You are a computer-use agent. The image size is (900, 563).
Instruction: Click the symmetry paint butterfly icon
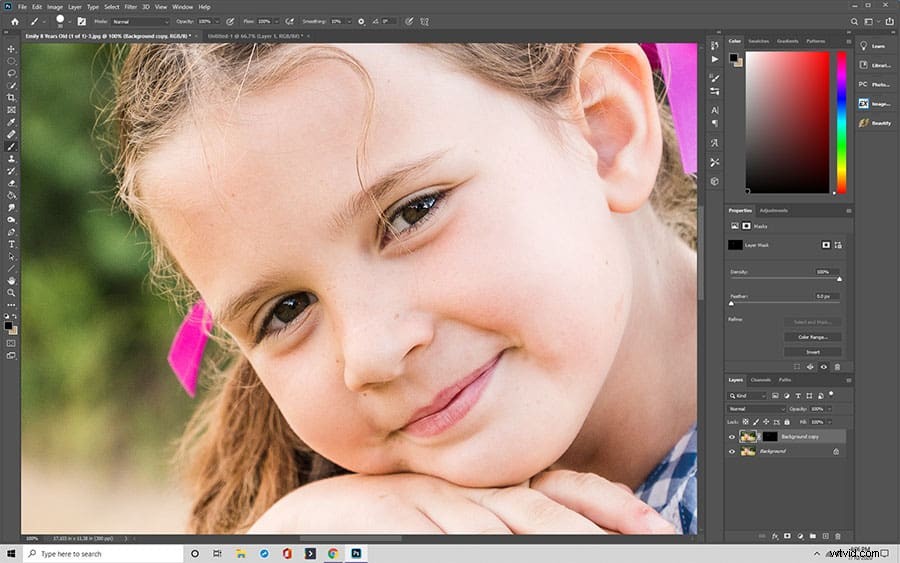[424, 22]
